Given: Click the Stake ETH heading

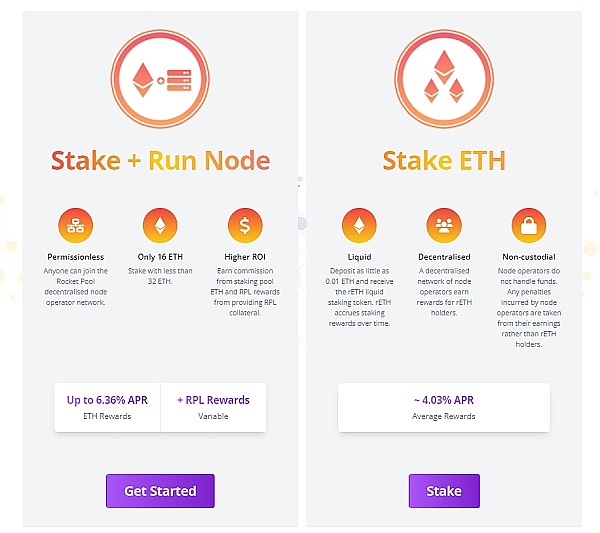Looking at the screenshot, I should [443, 160].
